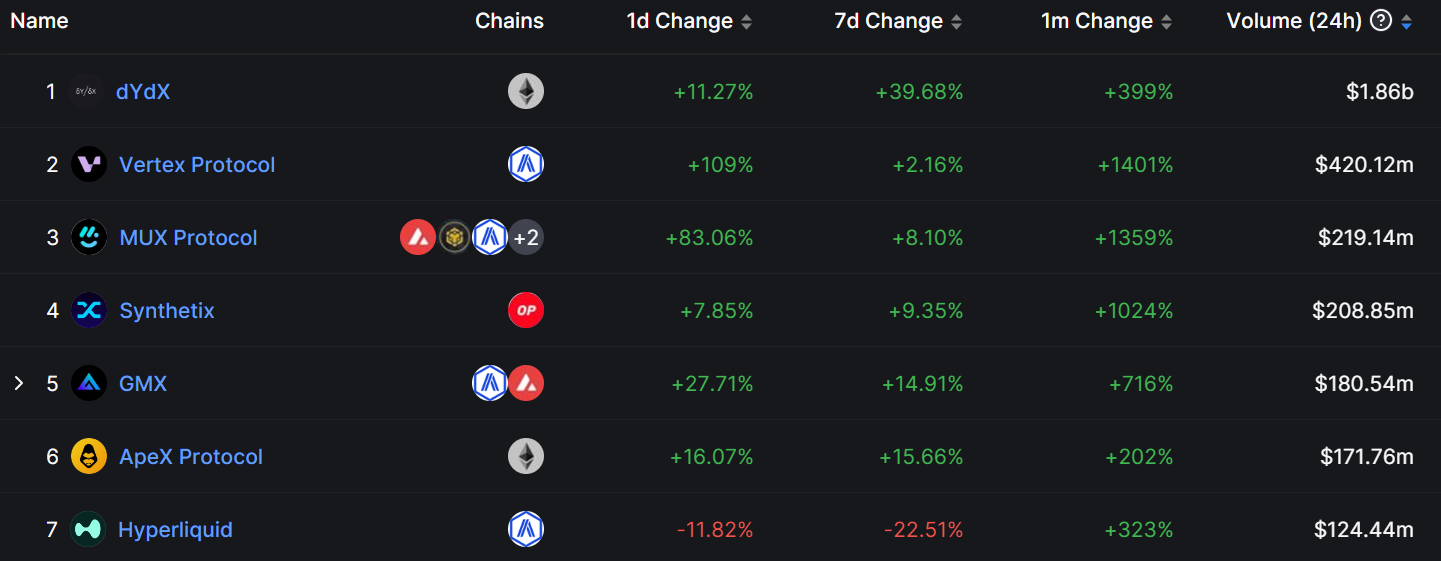The height and width of the screenshot is (561, 1441).
Task: Show MUX Protocol's +2 more chains
Action: [x=526, y=238]
